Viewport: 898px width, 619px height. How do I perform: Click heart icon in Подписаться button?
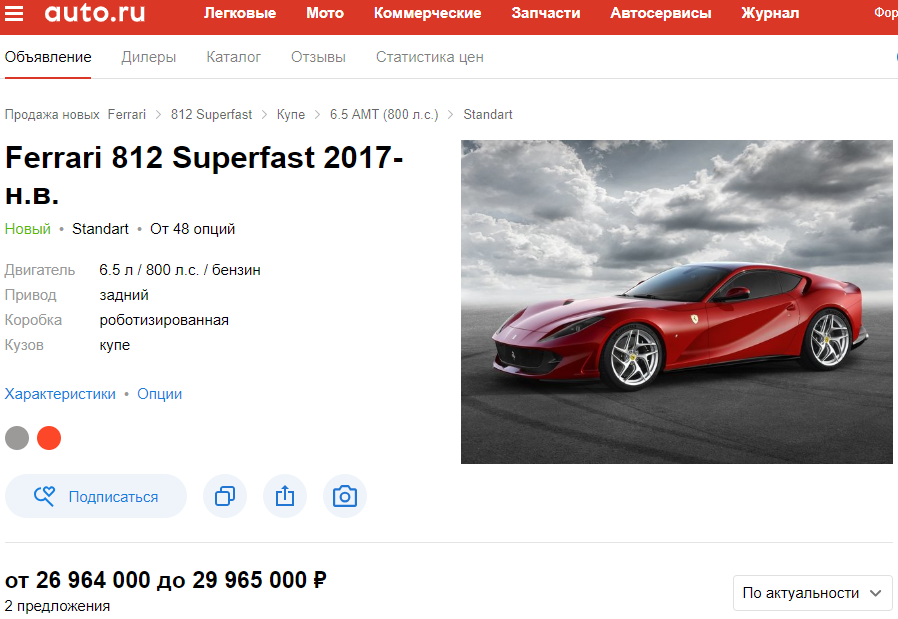click(x=44, y=496)
